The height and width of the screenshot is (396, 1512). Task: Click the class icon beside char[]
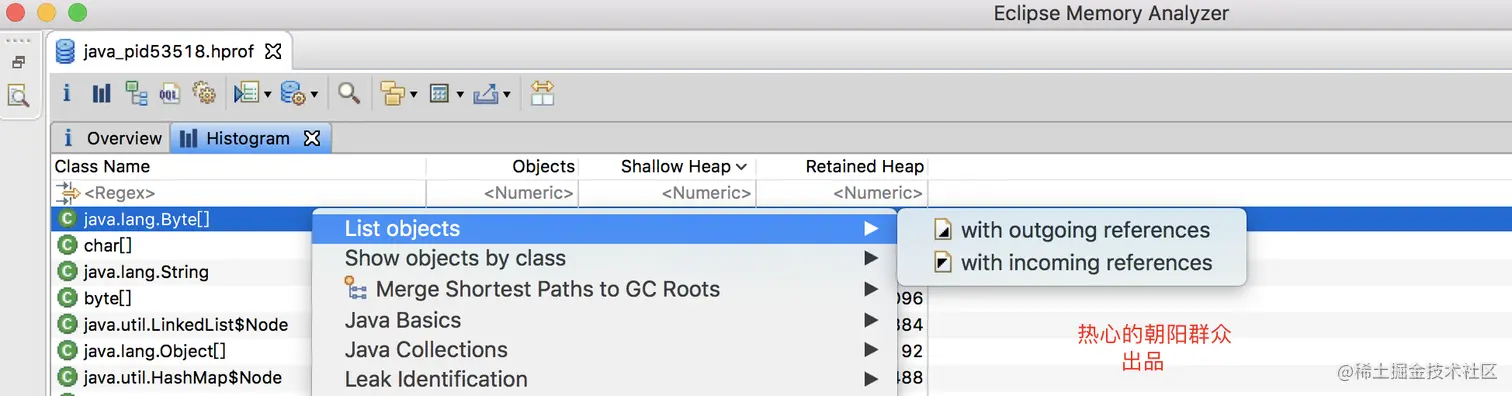(67, 245)
